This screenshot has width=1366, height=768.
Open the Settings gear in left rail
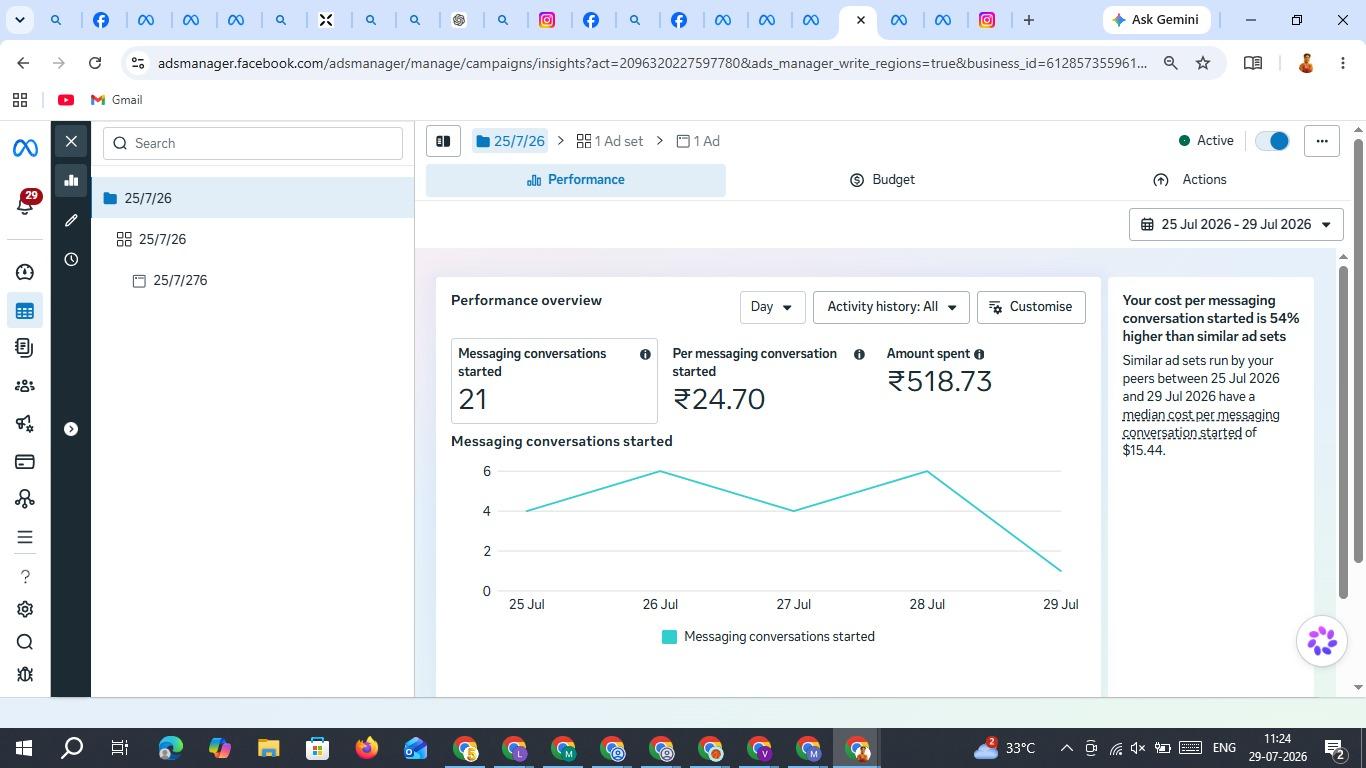point(25,609)
